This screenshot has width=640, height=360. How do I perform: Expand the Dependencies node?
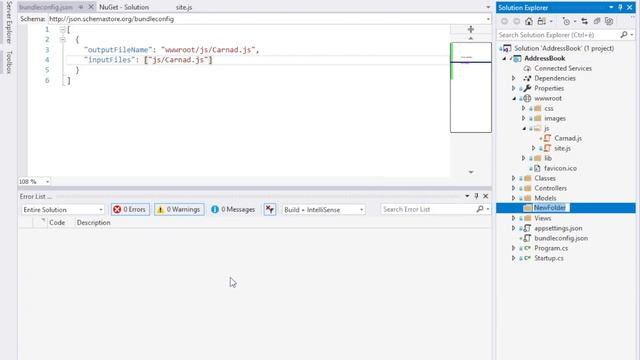coord(514,78)
